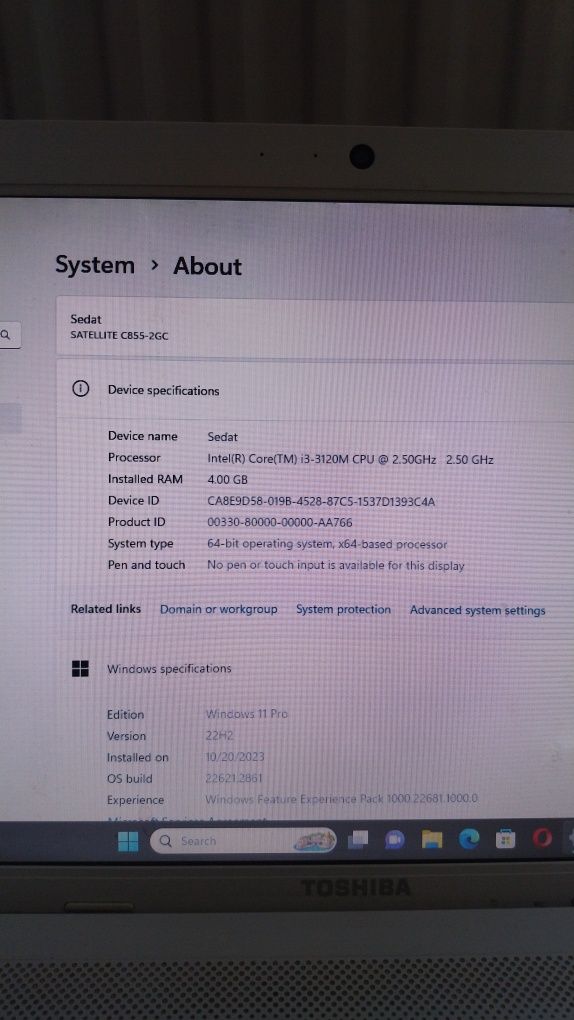Select installed on date 10/20/2023

(235, 757)
